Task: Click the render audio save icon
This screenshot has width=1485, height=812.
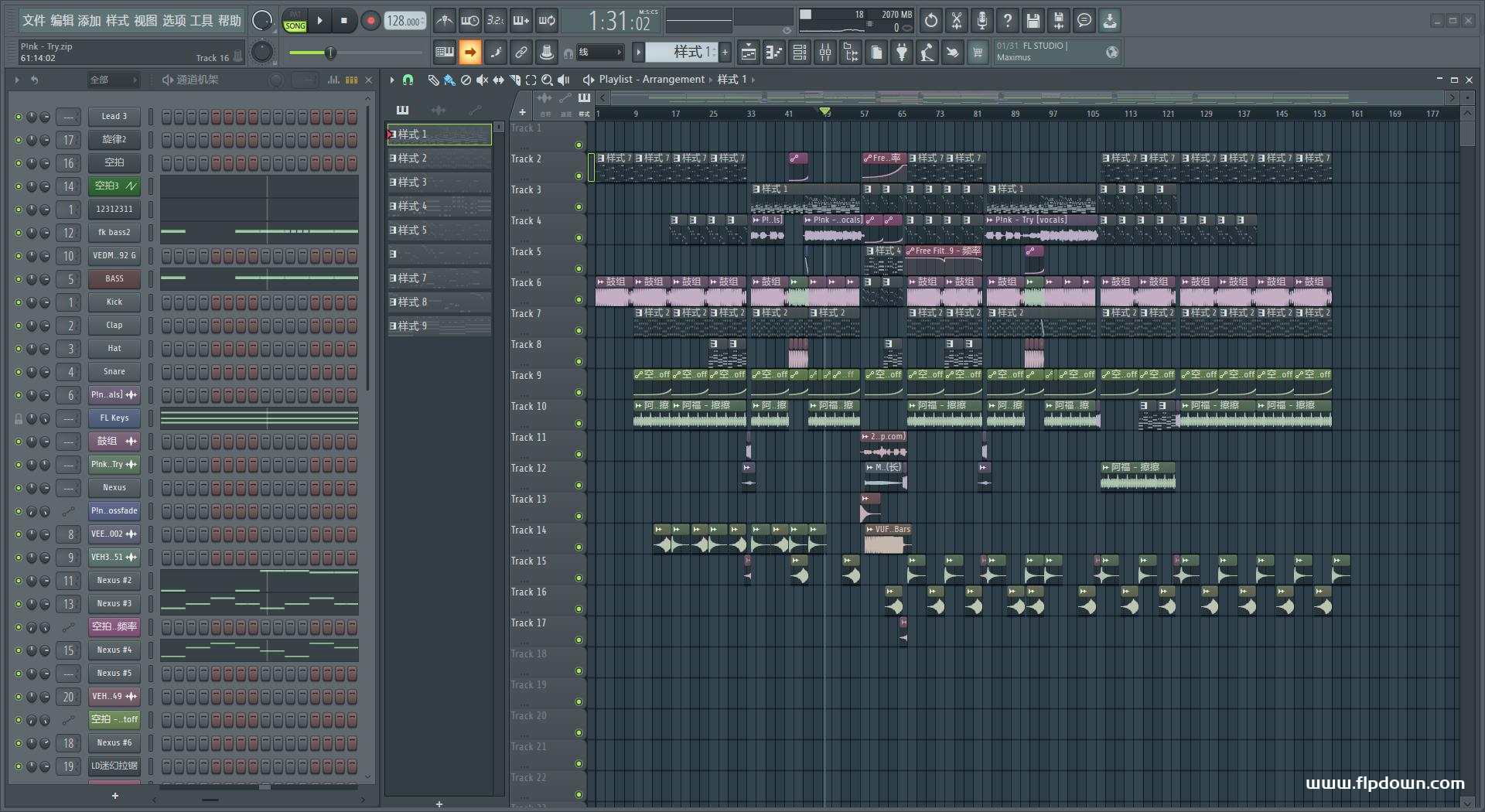Action: (1059, 21)
